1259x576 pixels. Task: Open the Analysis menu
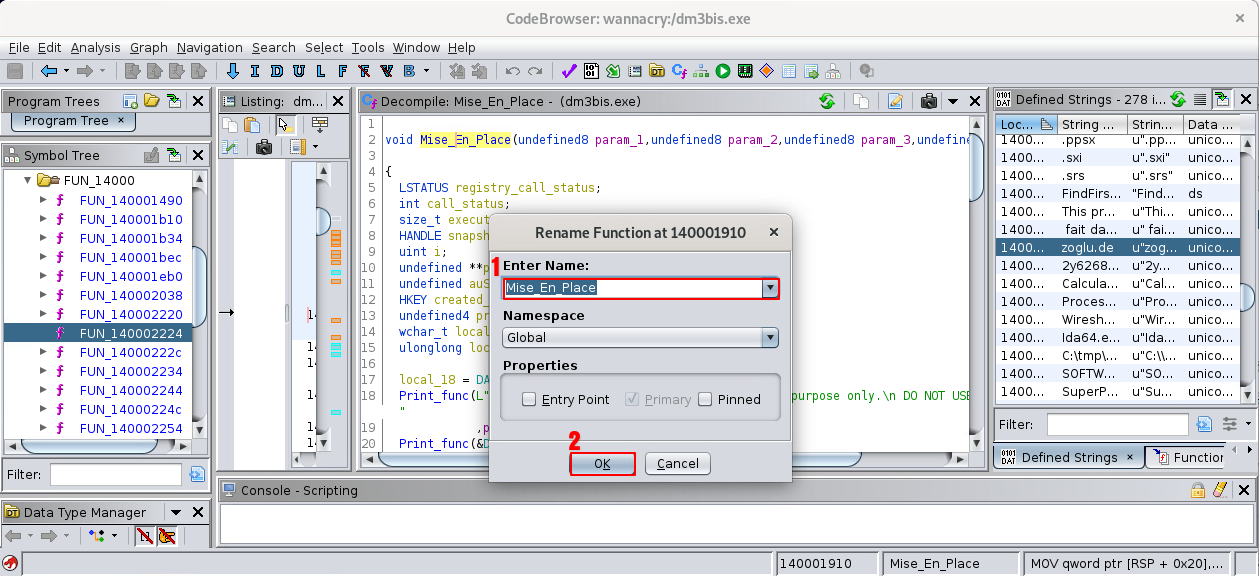(95, 47)
